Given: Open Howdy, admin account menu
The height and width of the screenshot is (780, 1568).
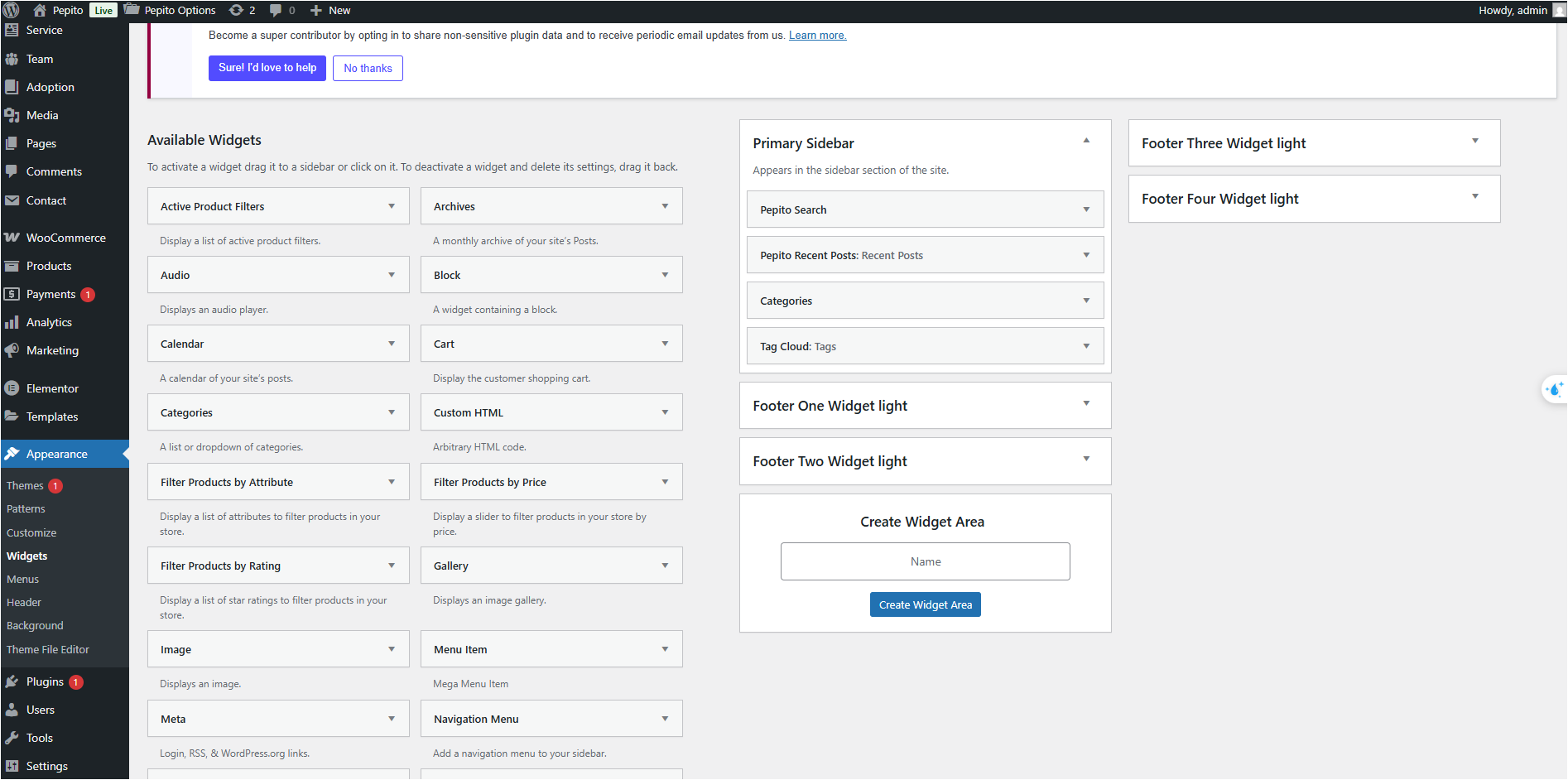Looking at the screenshot, I should coord(1521,10).
